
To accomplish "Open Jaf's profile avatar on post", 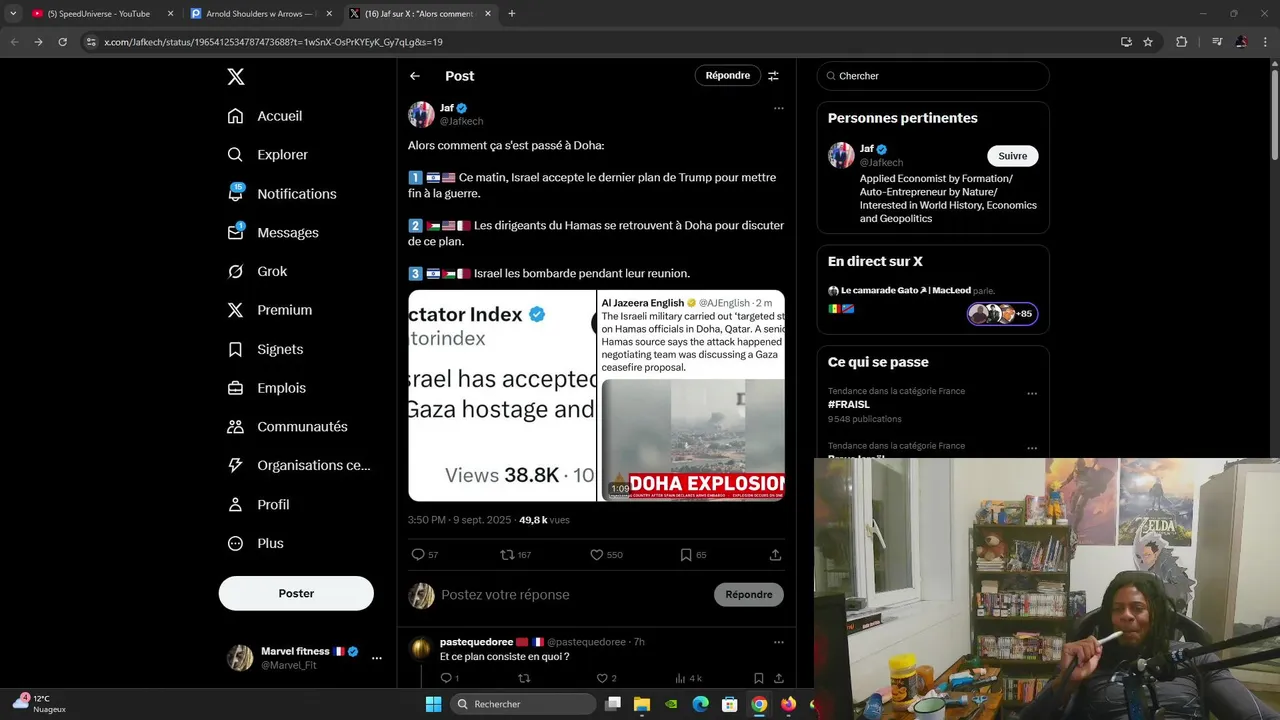I will point(421,114).
